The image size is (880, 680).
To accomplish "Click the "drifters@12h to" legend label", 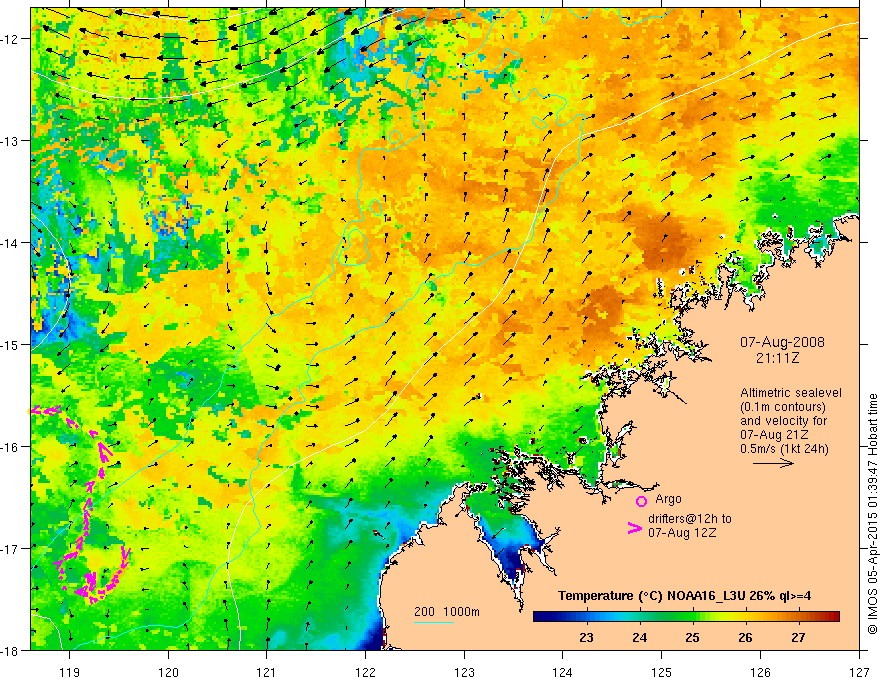I will click(x=690, y=518).
